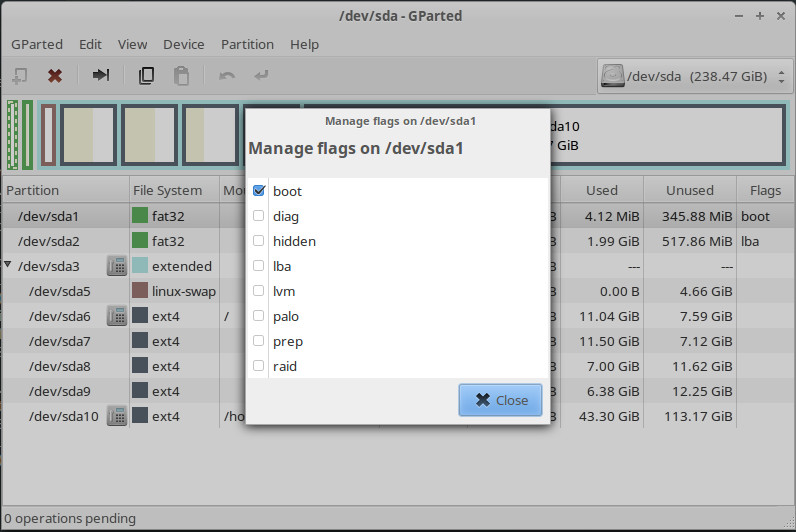Image resolution: width=796 pixels, height=532 pixels.
Task: Click the green fat32 swatch on /dev/sda1 row
Action: (140, 216)
